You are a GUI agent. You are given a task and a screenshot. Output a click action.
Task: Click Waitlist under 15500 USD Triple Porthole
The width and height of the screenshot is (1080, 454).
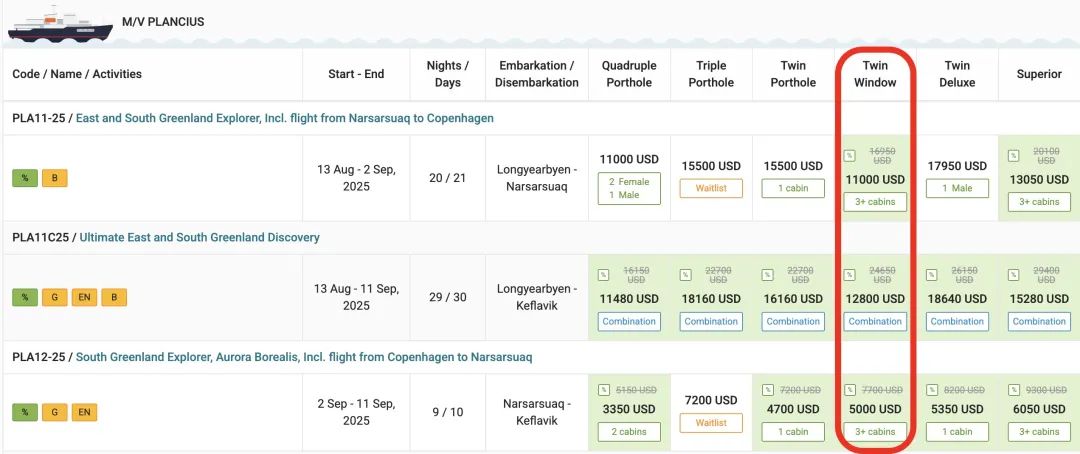point(711,188)
